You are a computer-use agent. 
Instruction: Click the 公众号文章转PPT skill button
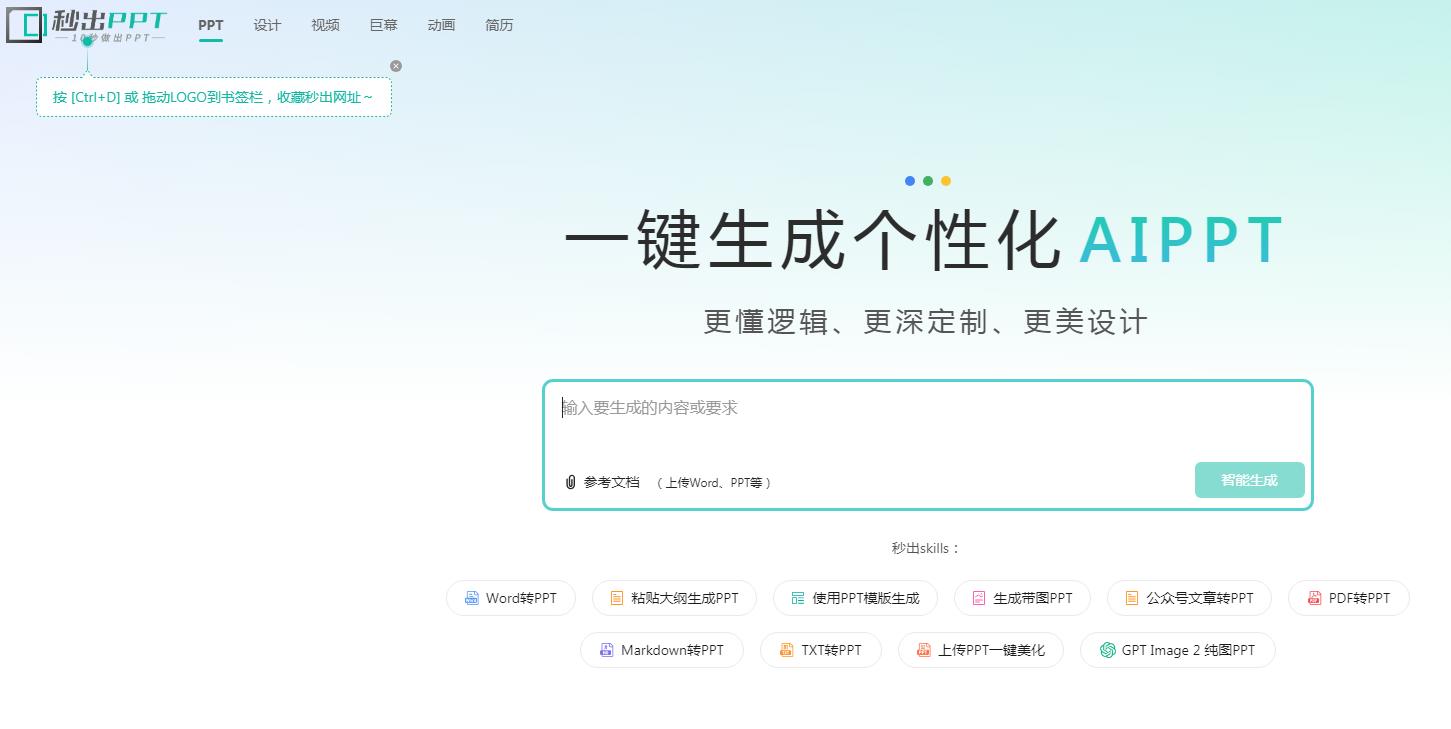click(x=1189, y=598)
